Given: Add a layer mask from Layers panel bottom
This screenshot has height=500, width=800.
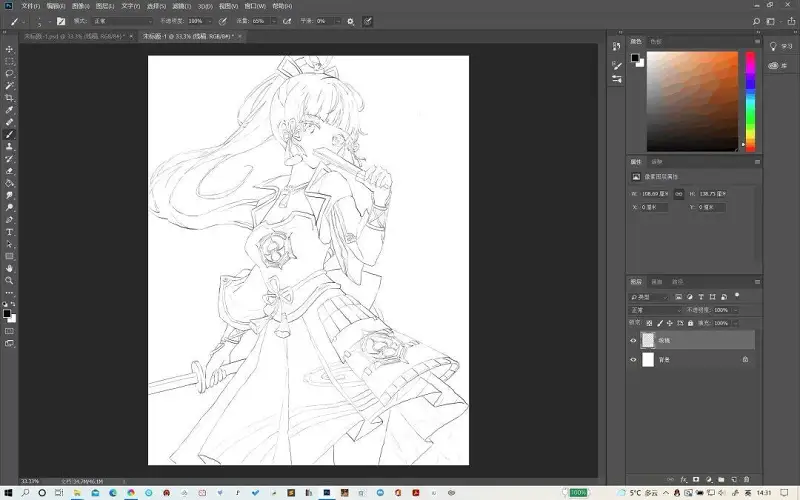Looking at the screenshot, I should point(696,480).
